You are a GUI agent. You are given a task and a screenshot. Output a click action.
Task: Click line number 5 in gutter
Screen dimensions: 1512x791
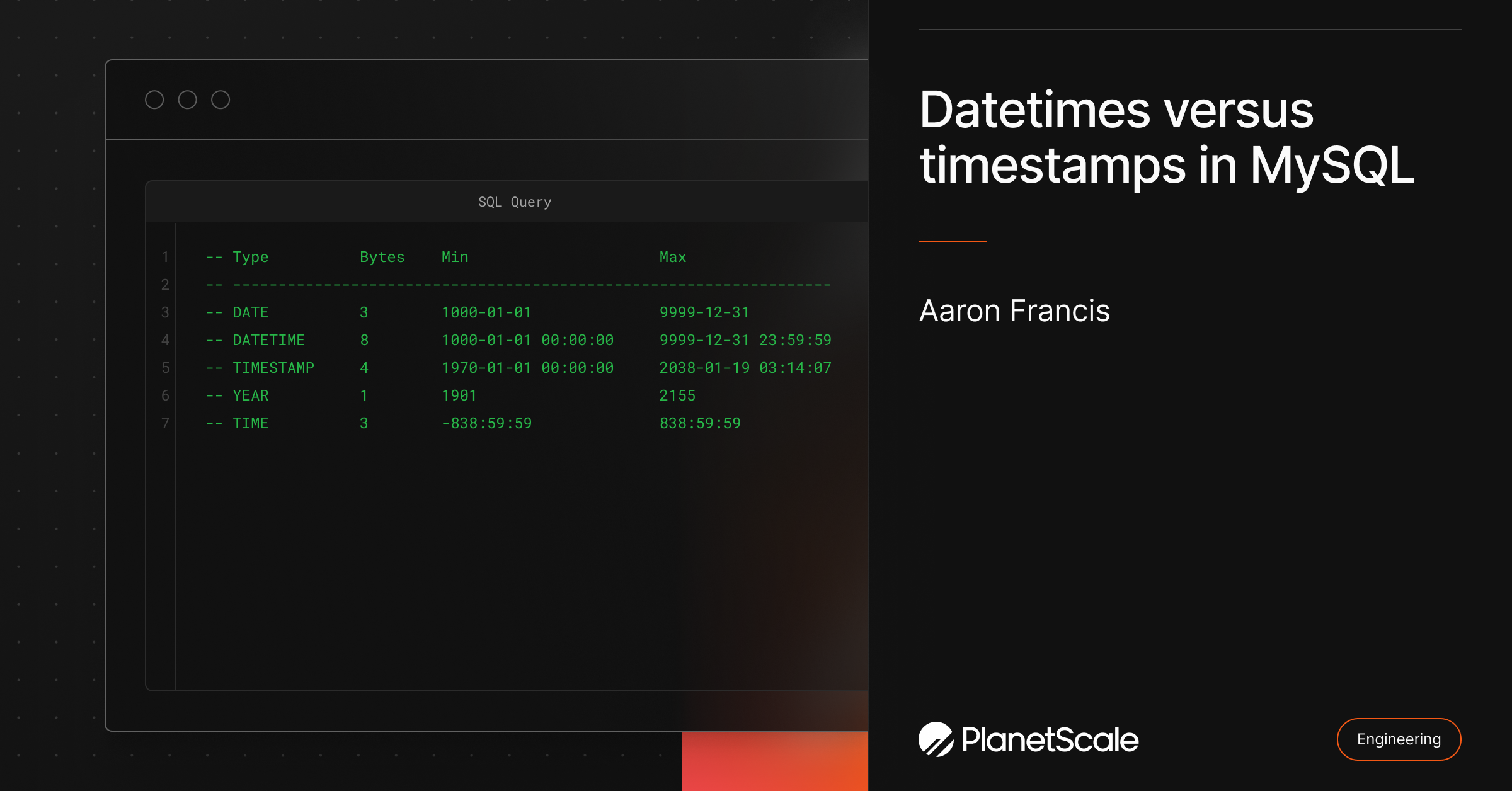point(165,368)
